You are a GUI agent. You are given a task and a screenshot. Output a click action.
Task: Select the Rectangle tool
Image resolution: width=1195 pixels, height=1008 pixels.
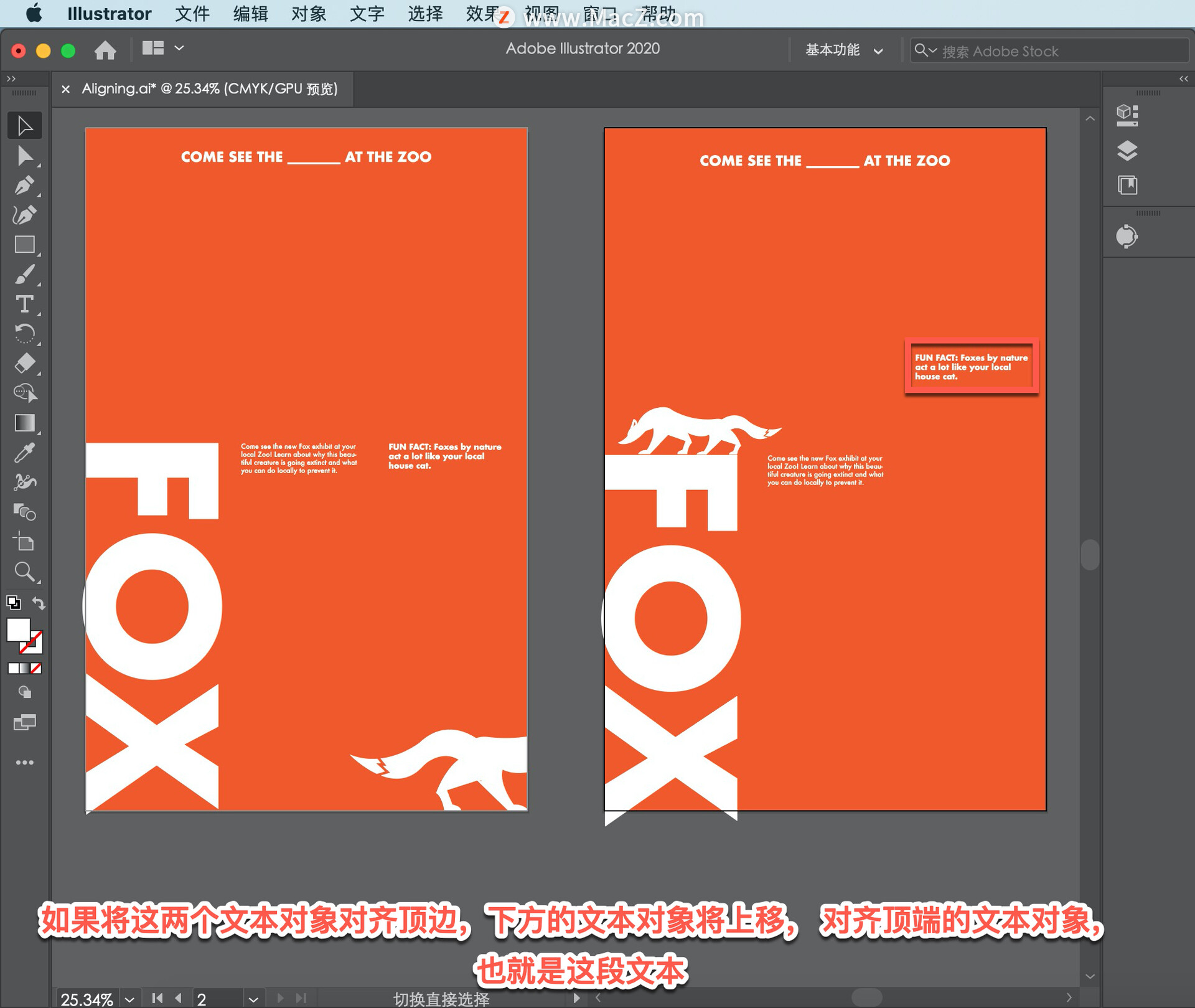click(25, 245)
